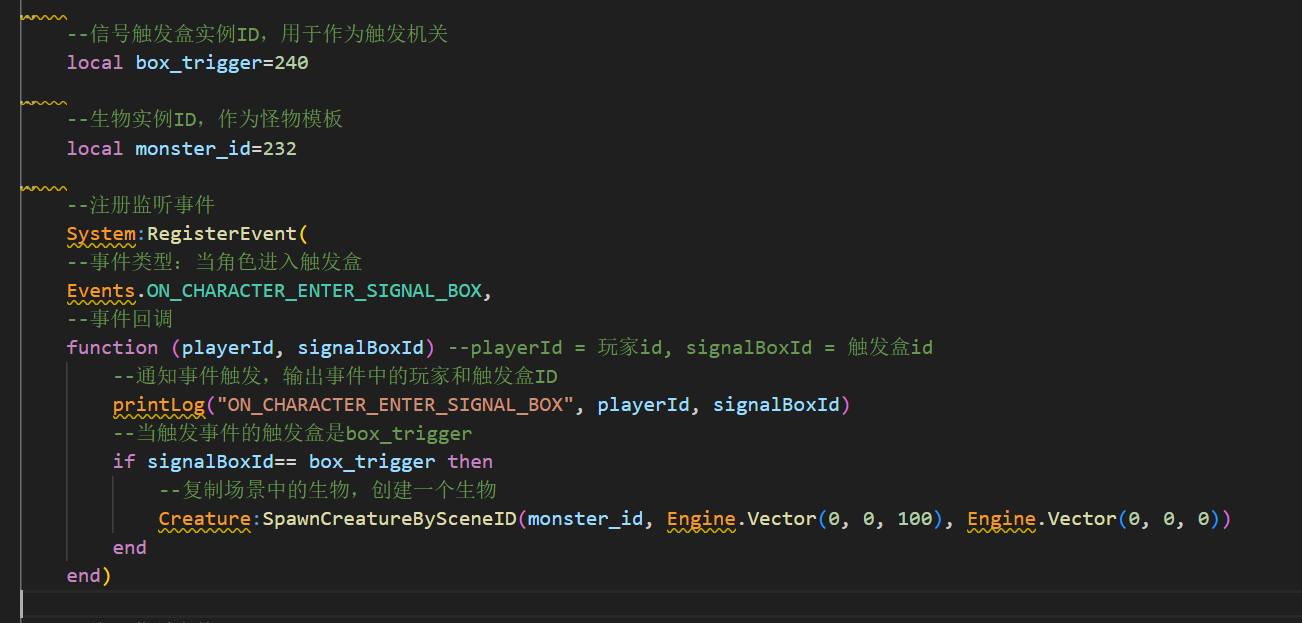
Task: Click the comment --事件回调
Action: pyautogui.click(x=119, y=320)
